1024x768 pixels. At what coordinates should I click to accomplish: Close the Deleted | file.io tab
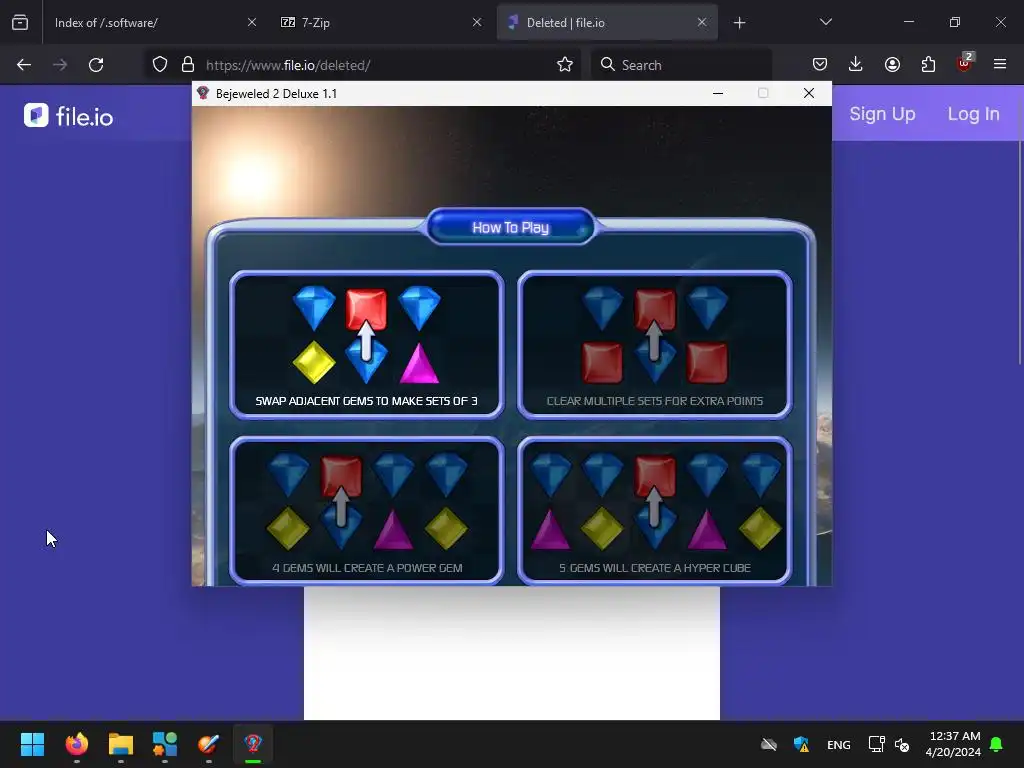point(702,22)
